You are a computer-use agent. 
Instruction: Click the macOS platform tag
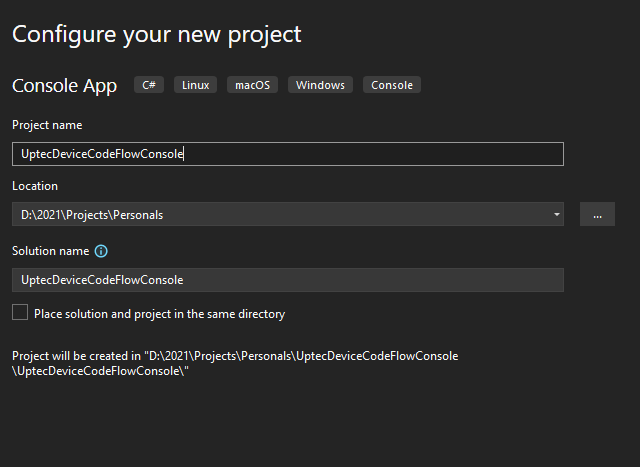click(x=253, y=85)
